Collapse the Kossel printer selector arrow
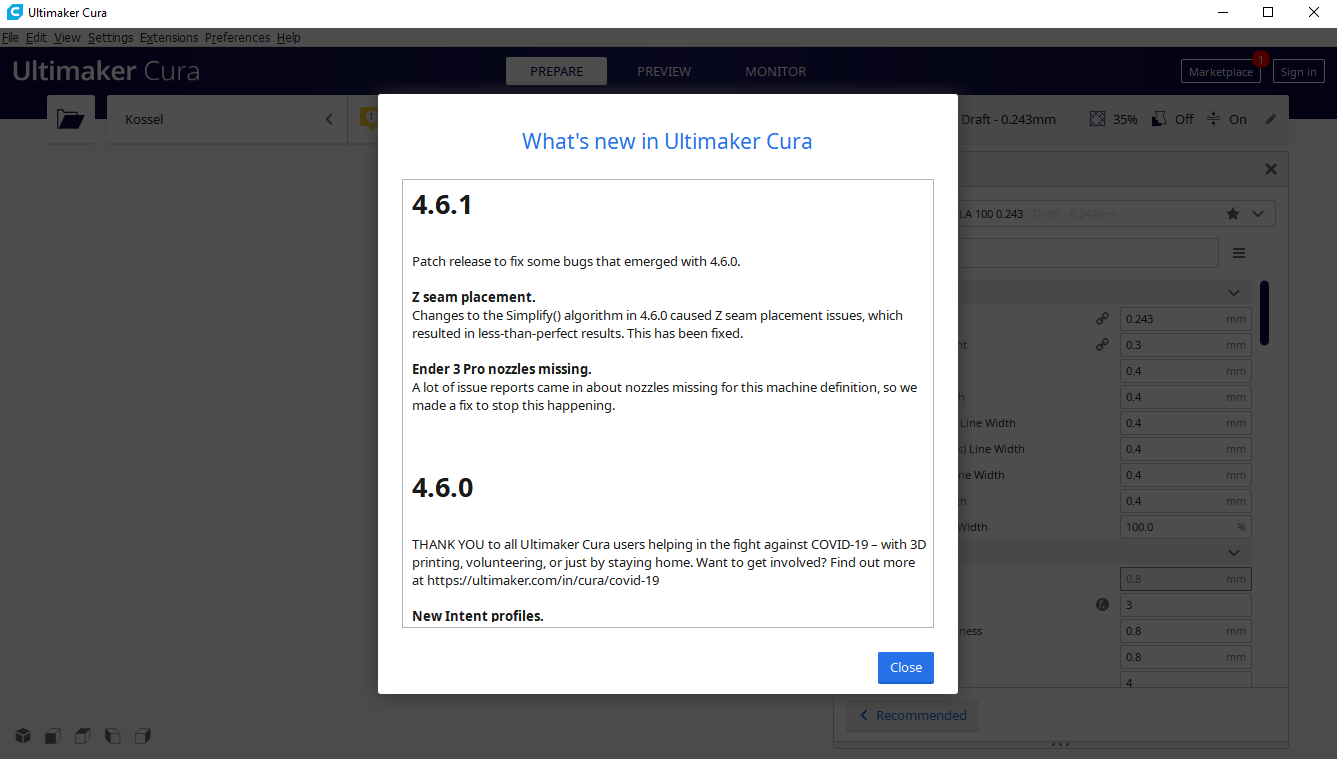The image size is (1337, 759). pos(329,119)
